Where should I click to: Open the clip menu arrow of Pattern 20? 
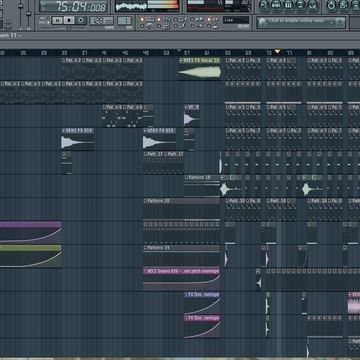tap(146, 201)
